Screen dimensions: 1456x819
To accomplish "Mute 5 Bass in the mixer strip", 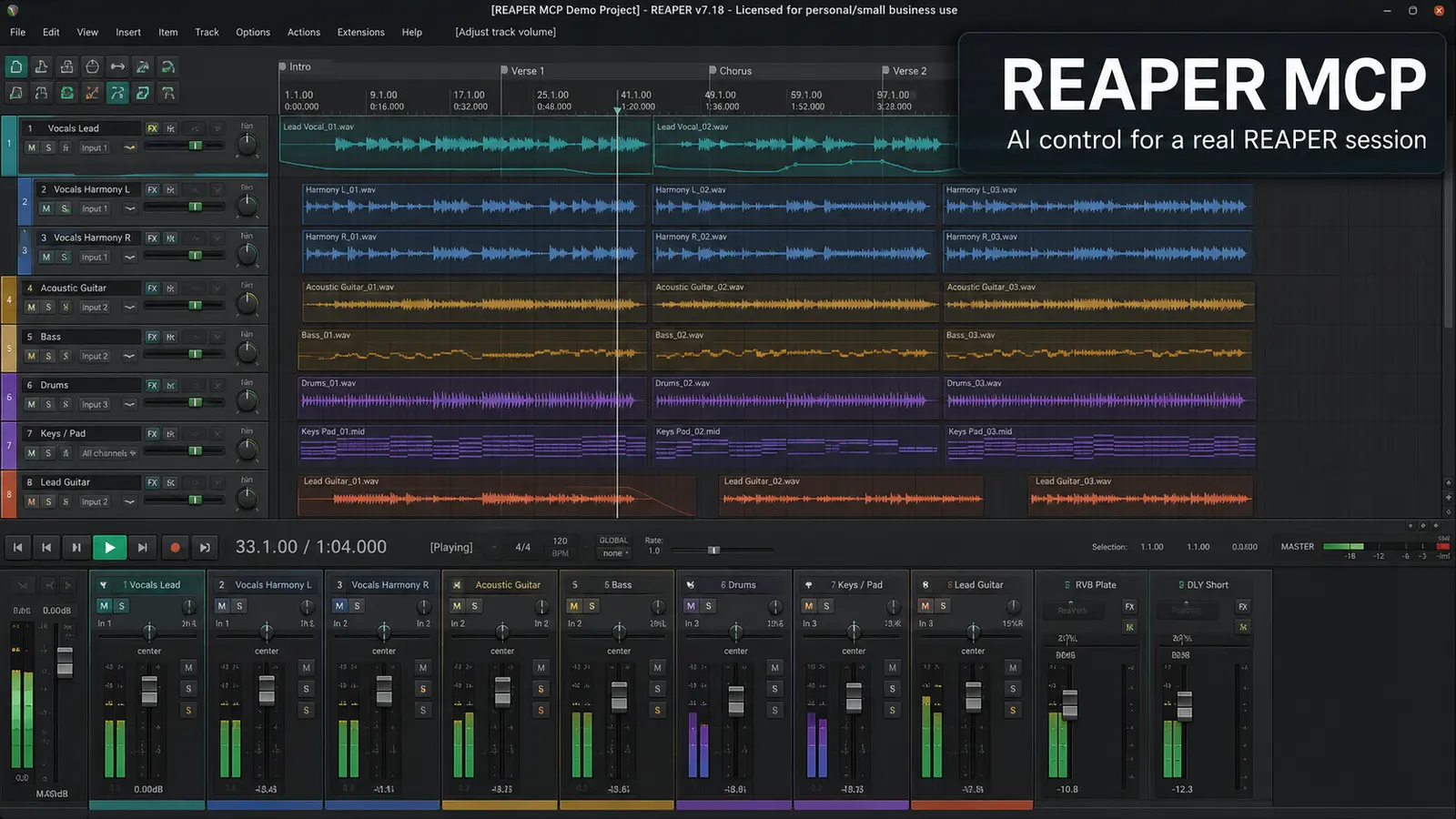I will click(x=574, y=605).
